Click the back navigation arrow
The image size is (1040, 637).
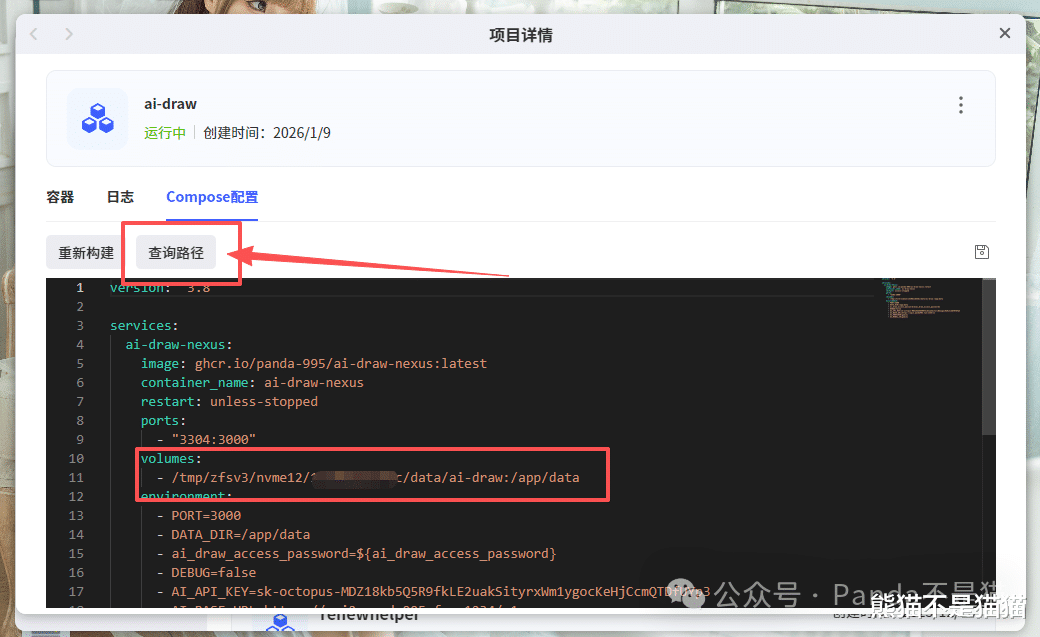click(34, 34)
